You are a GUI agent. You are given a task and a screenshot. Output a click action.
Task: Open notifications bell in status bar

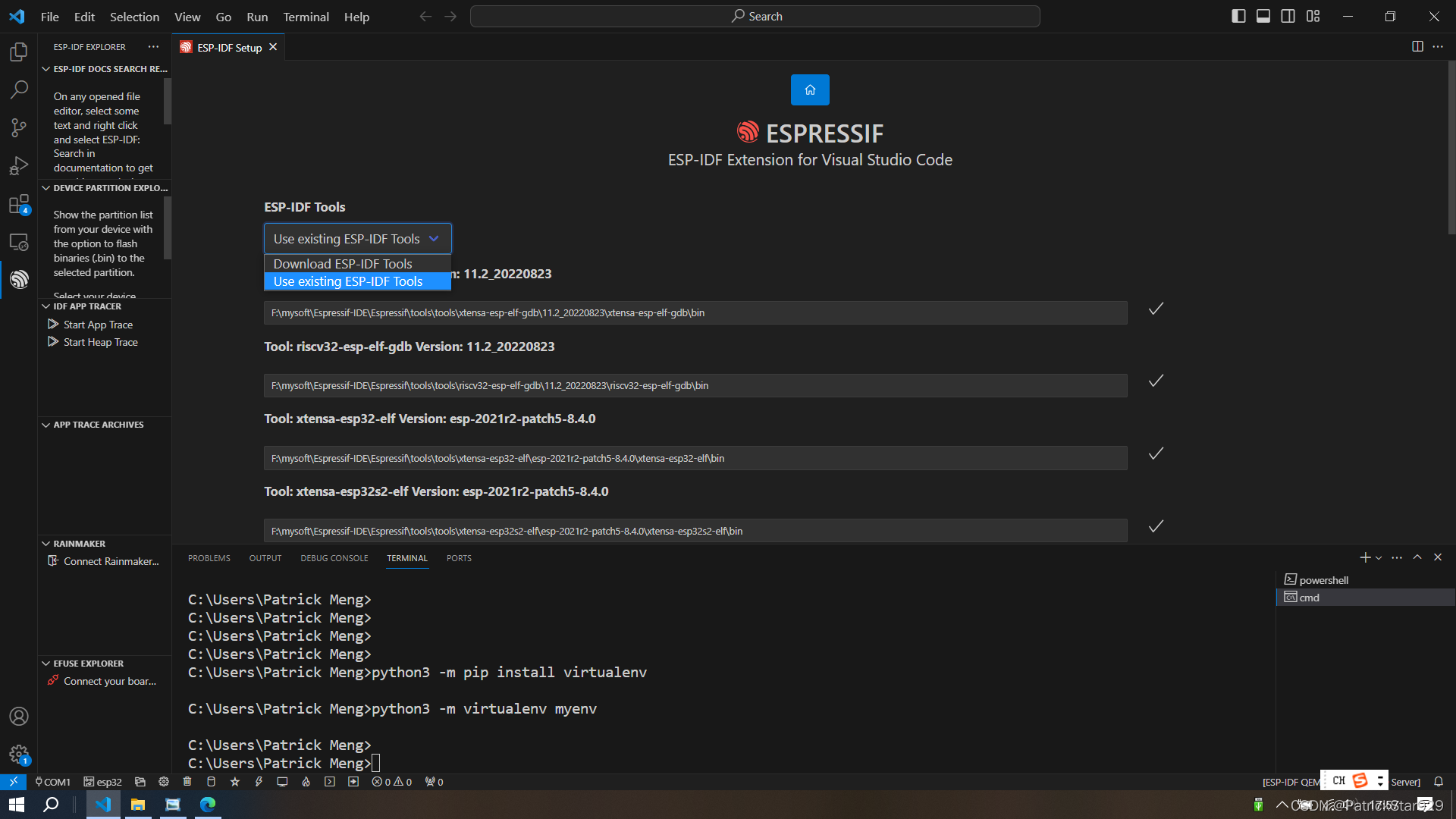1439,782
